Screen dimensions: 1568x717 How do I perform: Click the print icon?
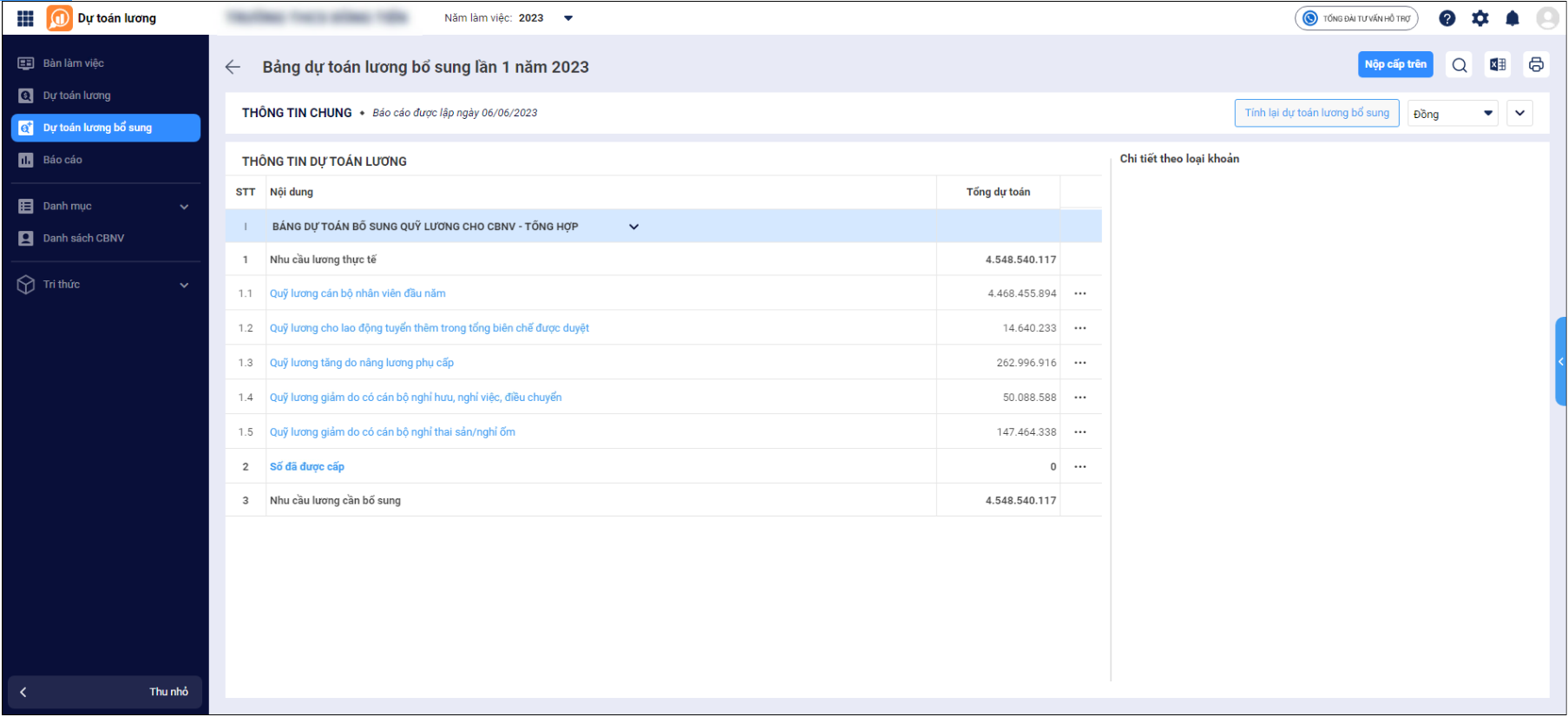[1536, 64]
